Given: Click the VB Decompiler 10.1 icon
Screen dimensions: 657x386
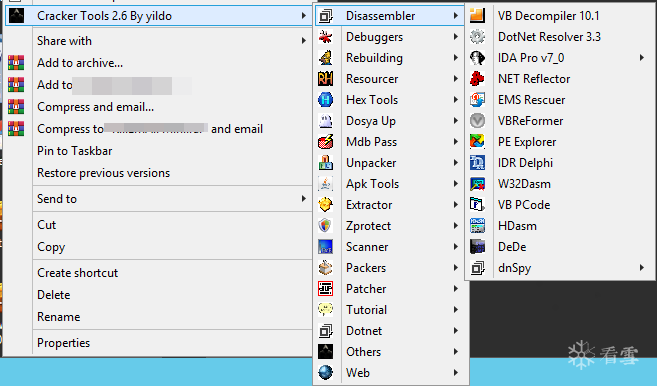Looking at the screenshot, I should (x=477, y=16).
